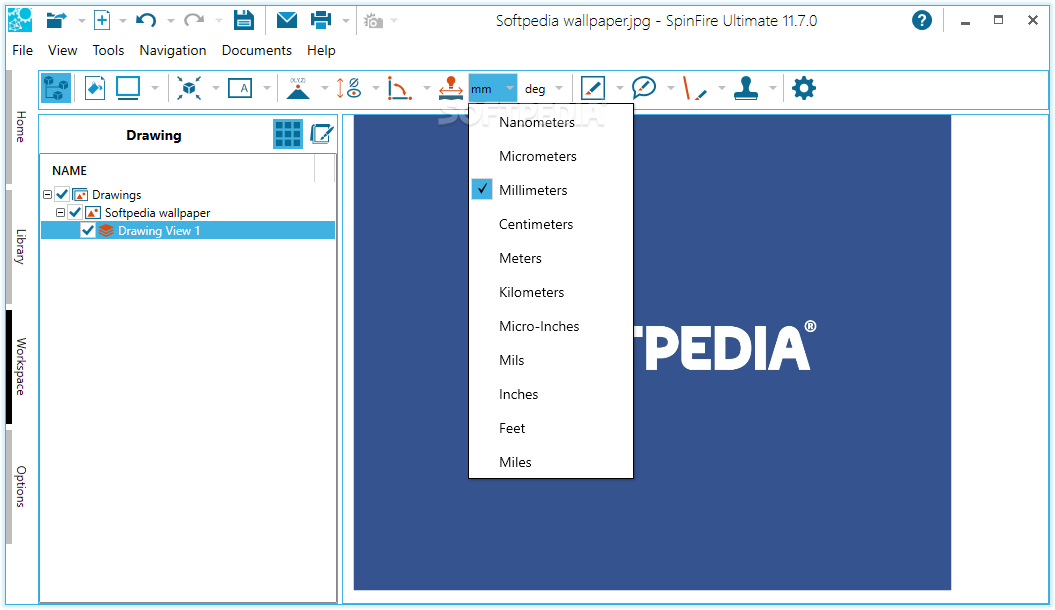Click the Redo arrow icon

pyautogui.click(x=194, y=20)
